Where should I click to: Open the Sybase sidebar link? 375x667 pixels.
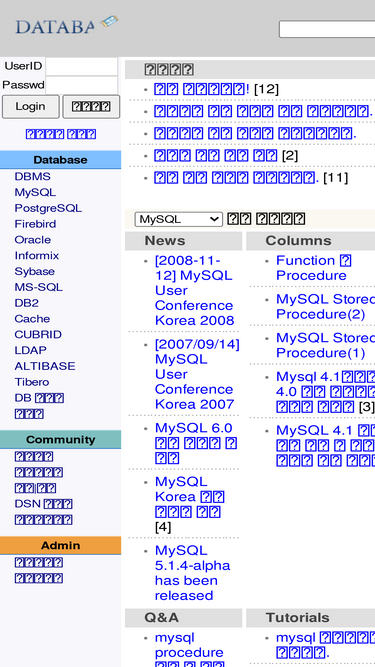click(34, 271)
